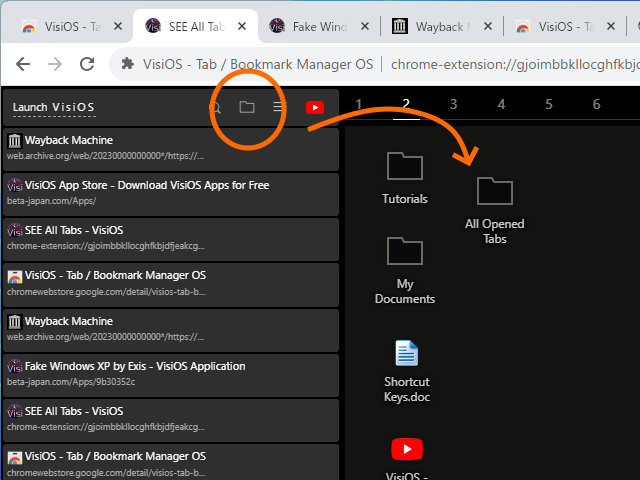Open first VisiOS - Tab / Bookmark Manager OS entry
The height and width of the screenshot is (480, 640).
(x=171, y=284)
